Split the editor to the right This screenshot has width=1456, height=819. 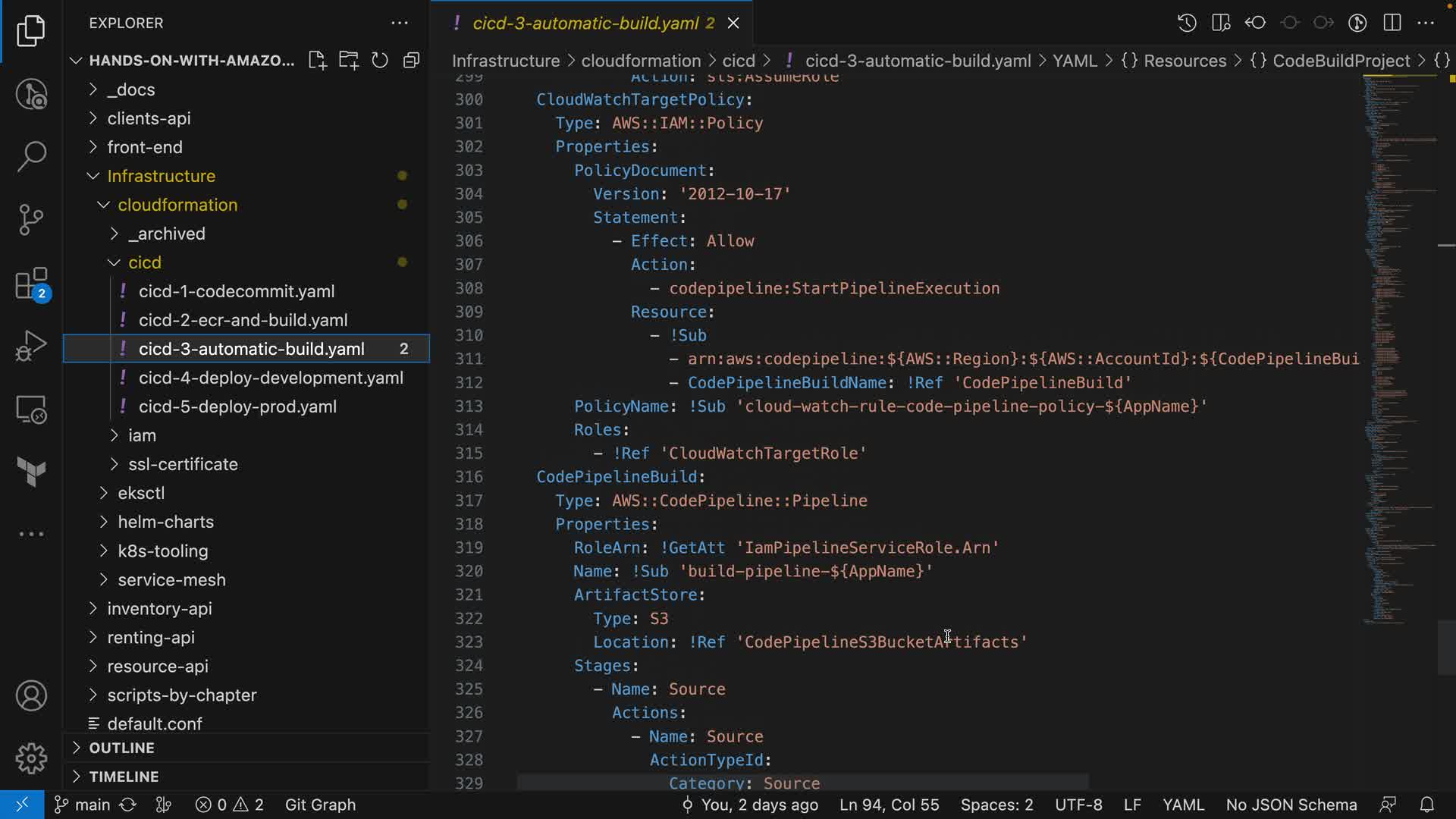[1392, 23]
